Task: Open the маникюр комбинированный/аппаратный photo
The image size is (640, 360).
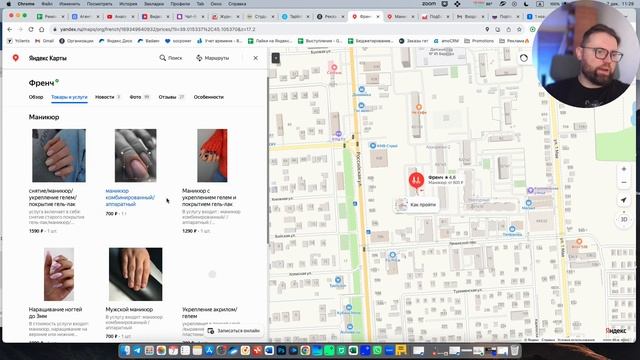Action: click(x=136, y=156)
